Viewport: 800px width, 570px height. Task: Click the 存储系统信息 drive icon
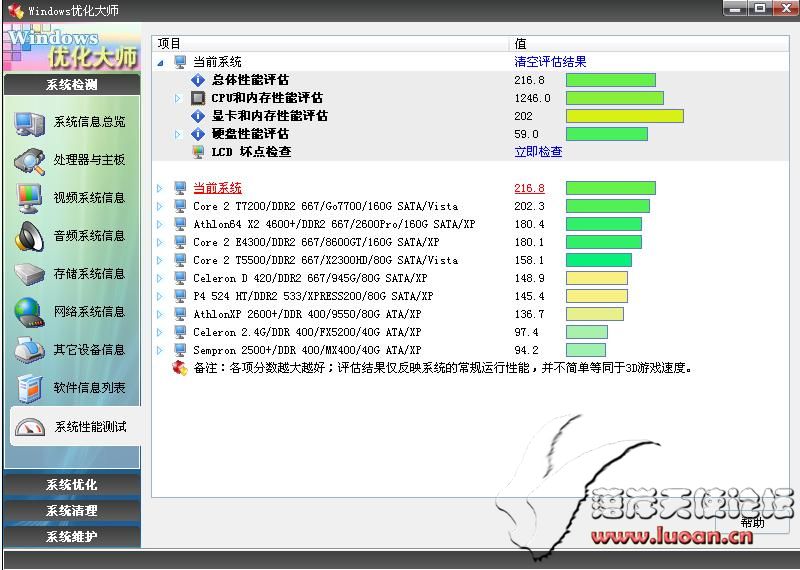coord(29,274)
